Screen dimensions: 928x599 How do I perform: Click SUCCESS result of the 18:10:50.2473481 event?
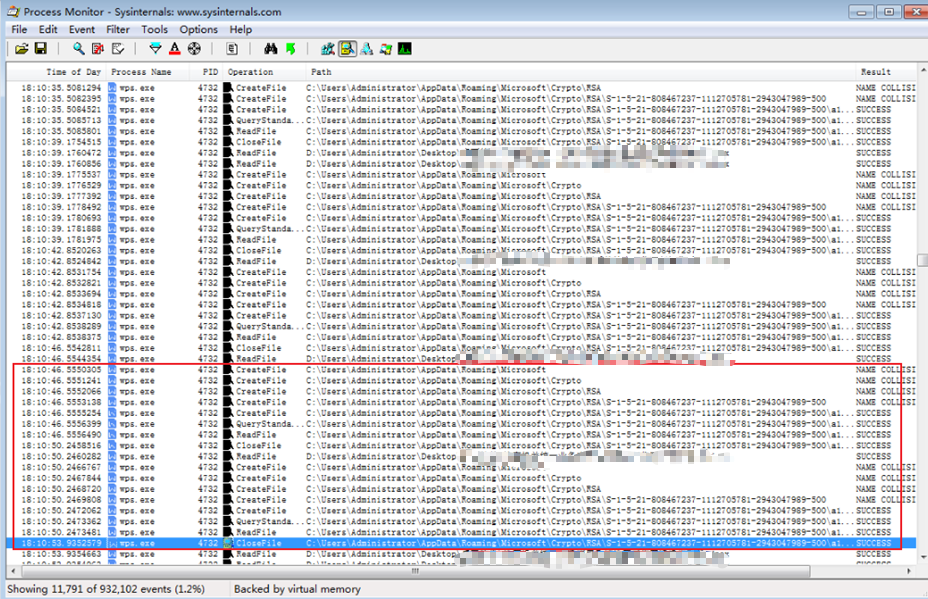tap(874, 533)
